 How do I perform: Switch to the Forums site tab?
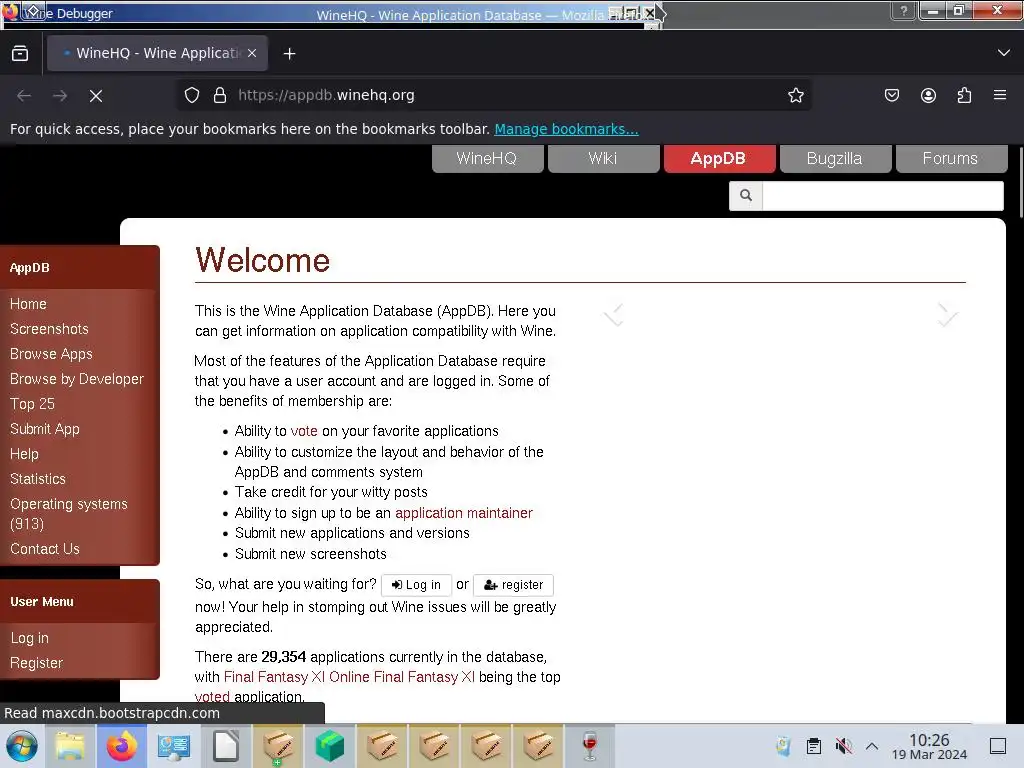click(x=952, y=159)
